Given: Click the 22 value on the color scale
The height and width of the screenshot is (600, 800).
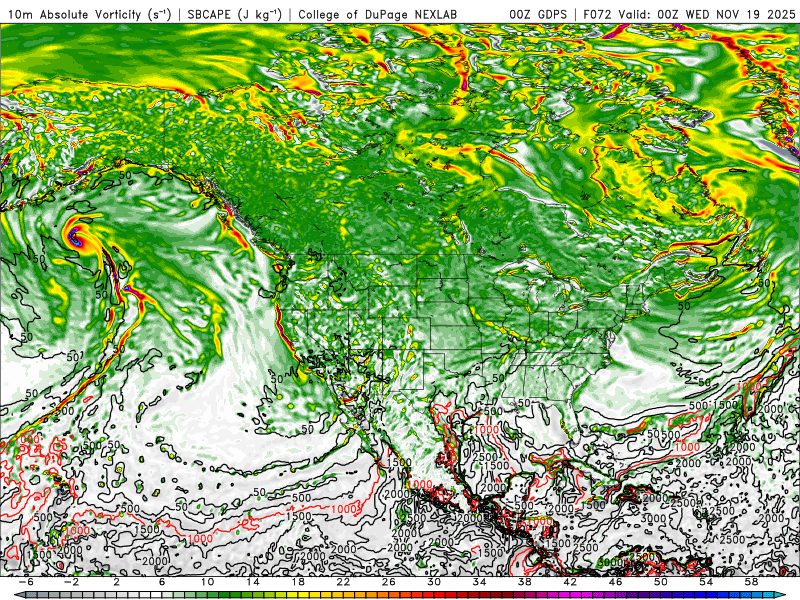Looking at the screenshot, I should pyautogui.click(x=343, y=582).
